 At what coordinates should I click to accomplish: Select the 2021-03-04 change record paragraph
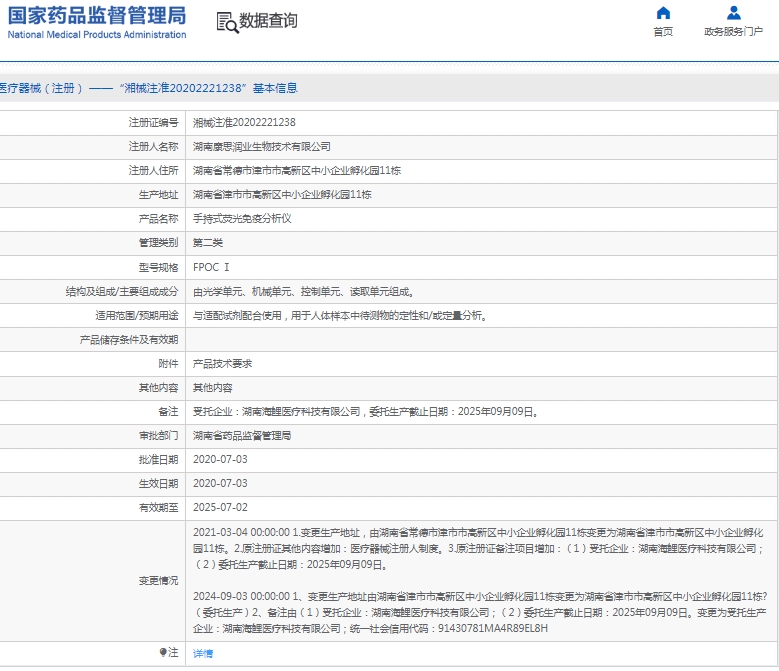[x=478, y=548]
